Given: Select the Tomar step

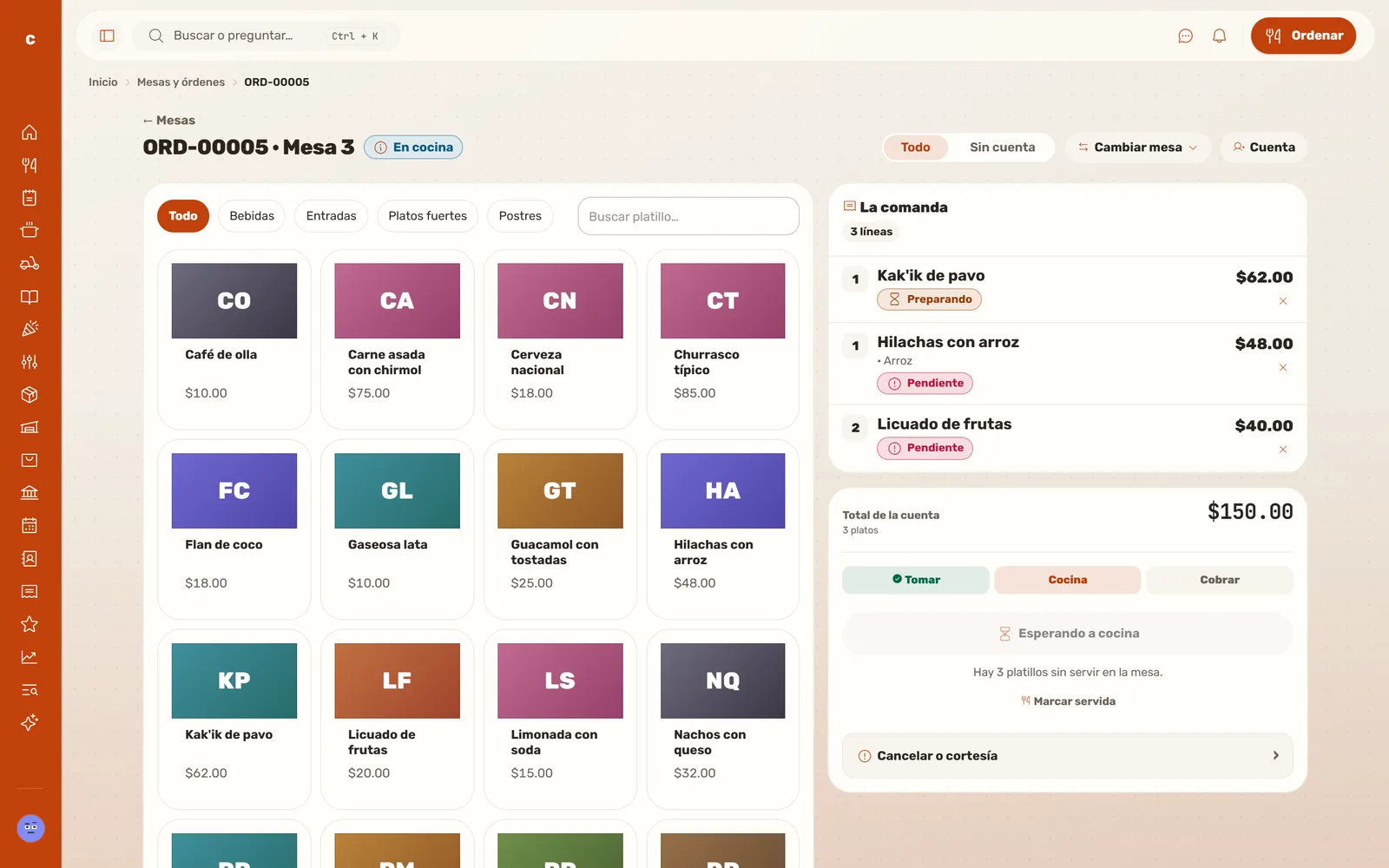Looking at the screenshot, I should pyautogui.click(x=916, y=580).
